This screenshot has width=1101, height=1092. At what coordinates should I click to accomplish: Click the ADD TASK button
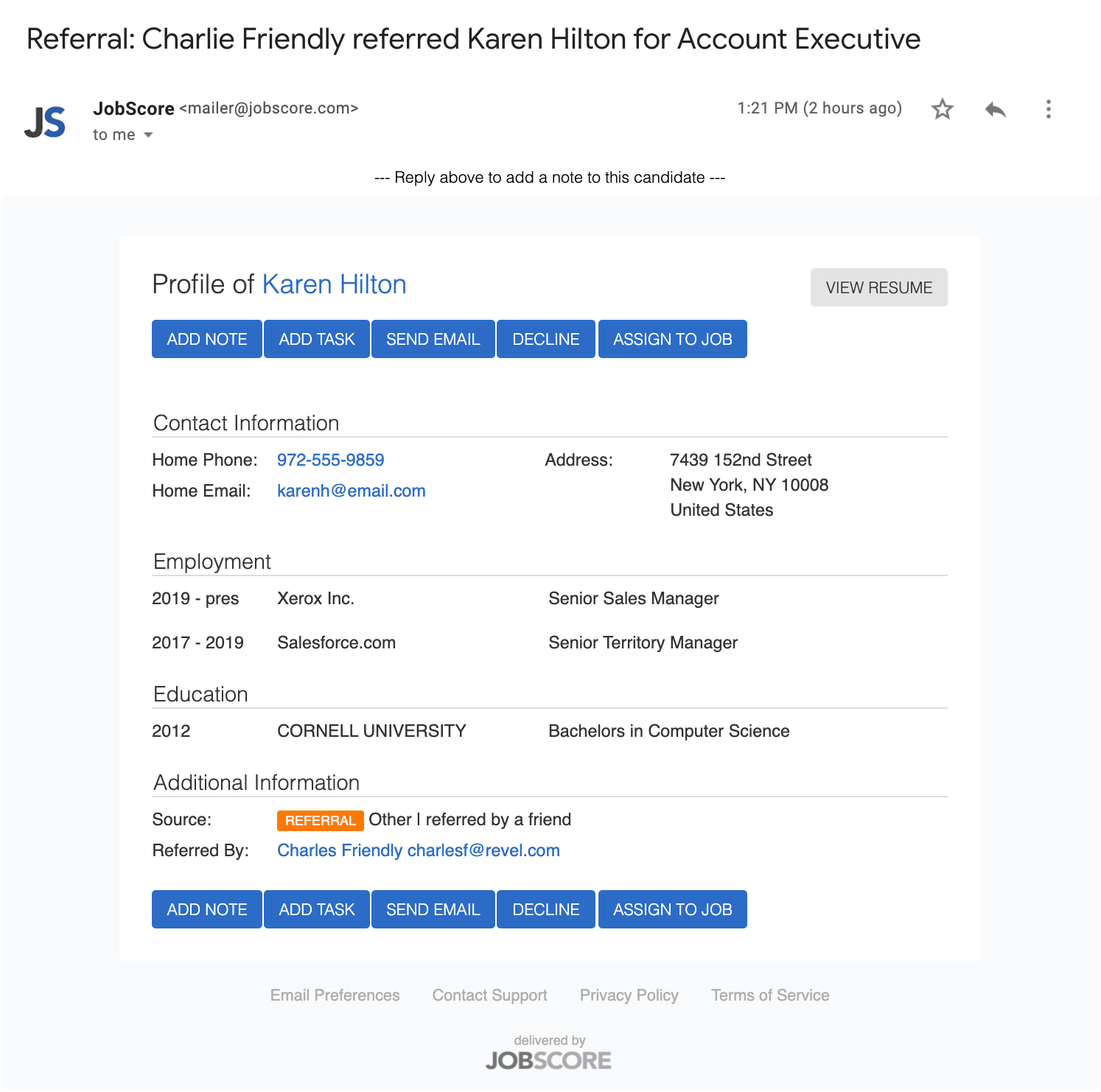click(316, 339)
